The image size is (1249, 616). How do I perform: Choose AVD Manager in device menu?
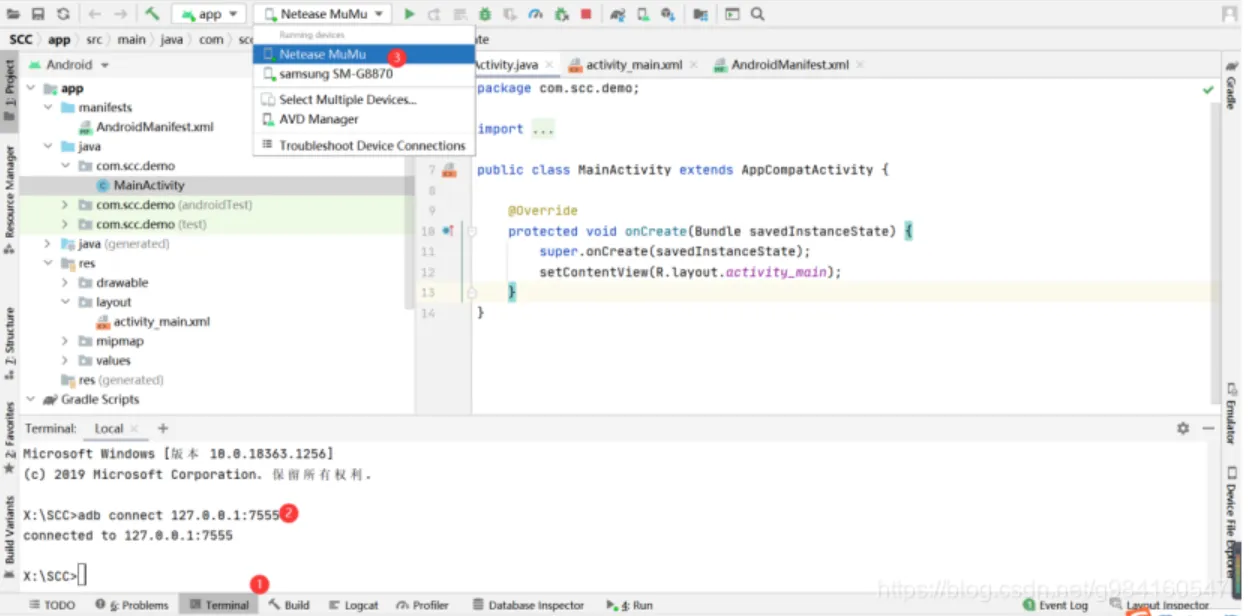(318, 119)
